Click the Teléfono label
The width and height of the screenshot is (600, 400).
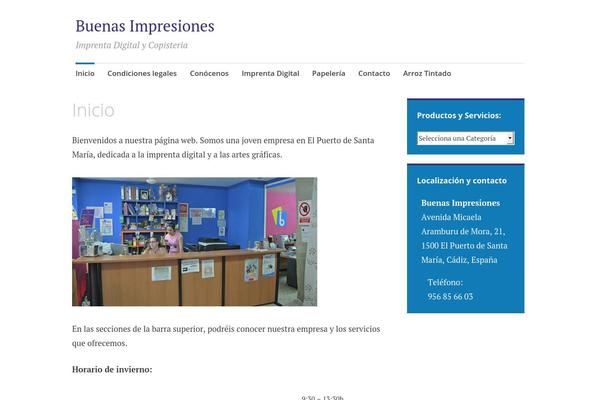point(445,282)
